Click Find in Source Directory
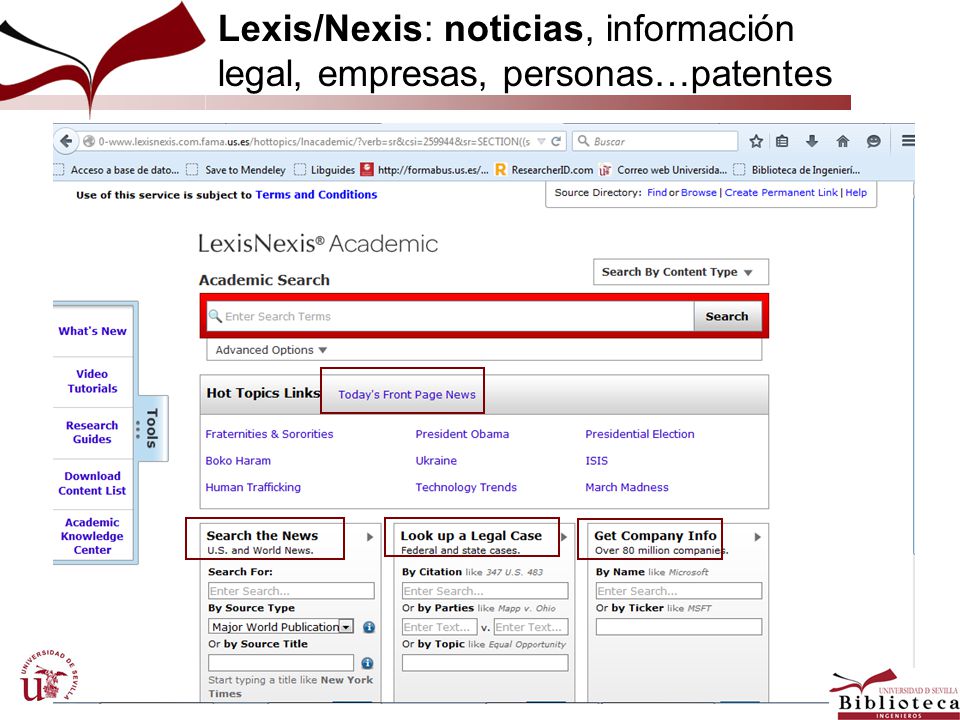The width and height of the screenshot is (960, 720). [657, 192]
